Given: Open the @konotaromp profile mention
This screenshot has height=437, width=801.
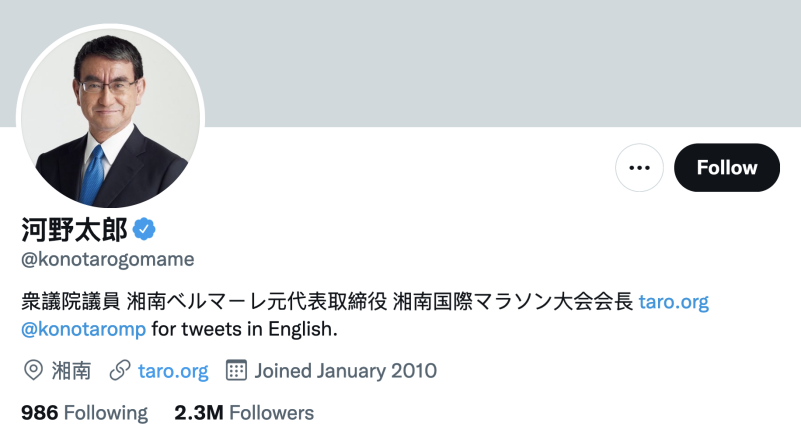Looking at the screenshot, I should click(84, 328).
